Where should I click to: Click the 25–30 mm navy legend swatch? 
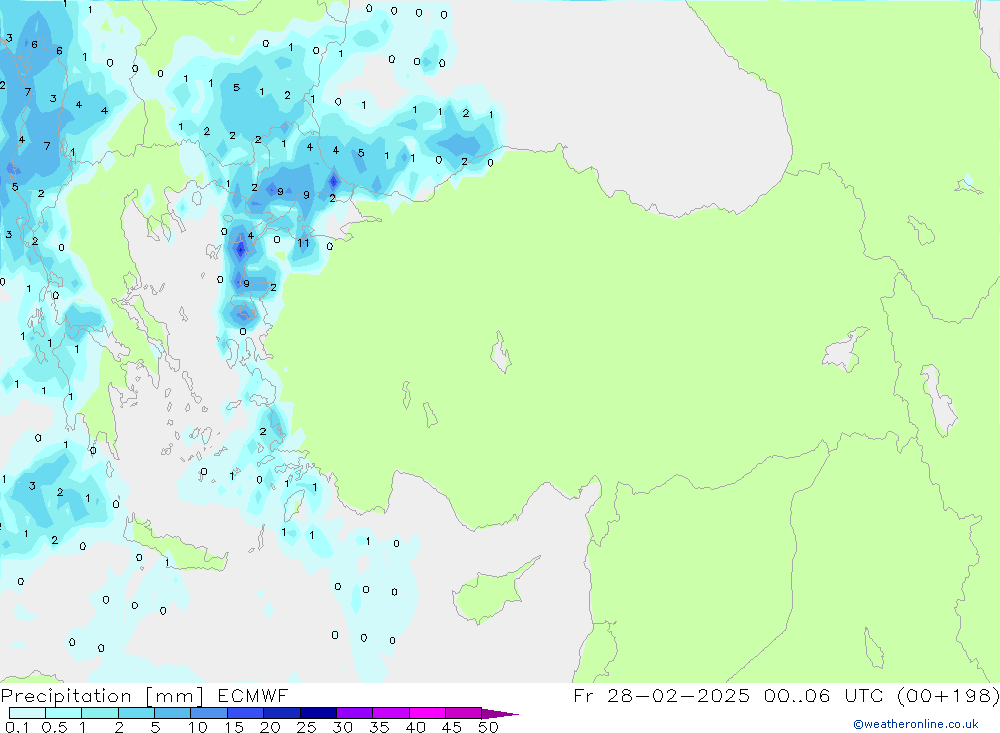tap(318, 713)
